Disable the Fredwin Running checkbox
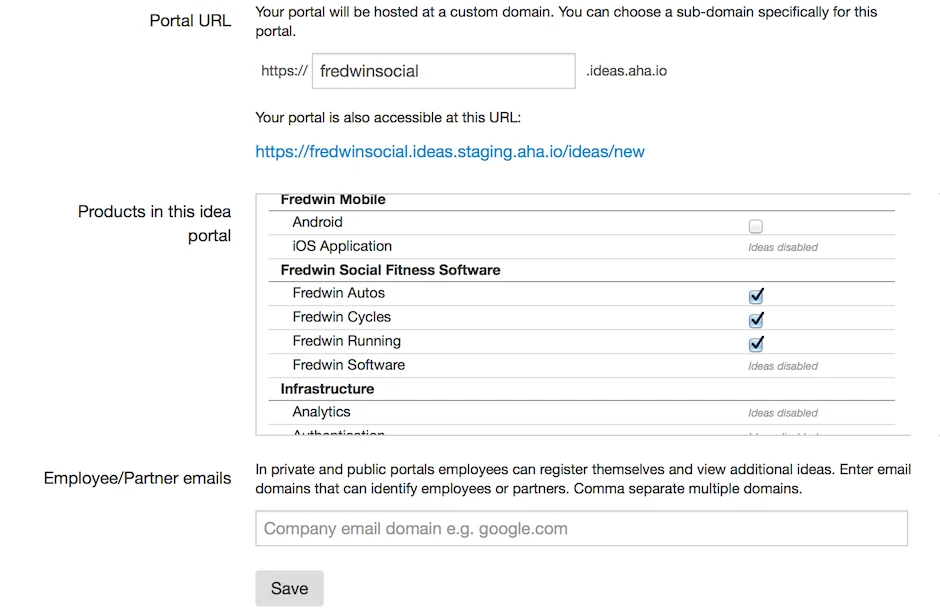This screenshot has width=940, height=611. click(756, 344)
